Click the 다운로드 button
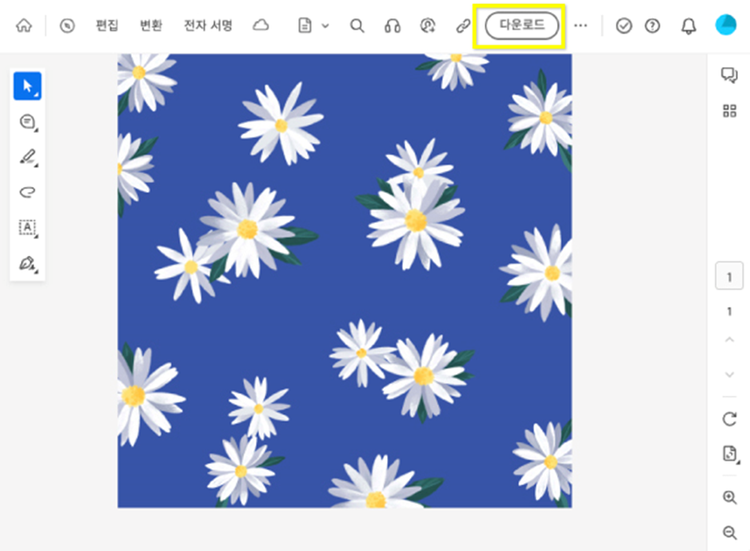The width and height of the screenshot is (750, 551). click(x=522, y=25)
